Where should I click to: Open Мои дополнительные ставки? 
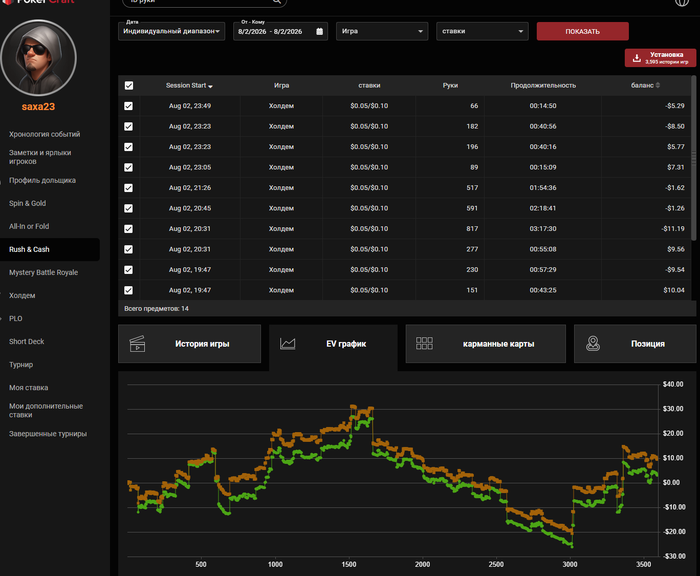(46, 410)
